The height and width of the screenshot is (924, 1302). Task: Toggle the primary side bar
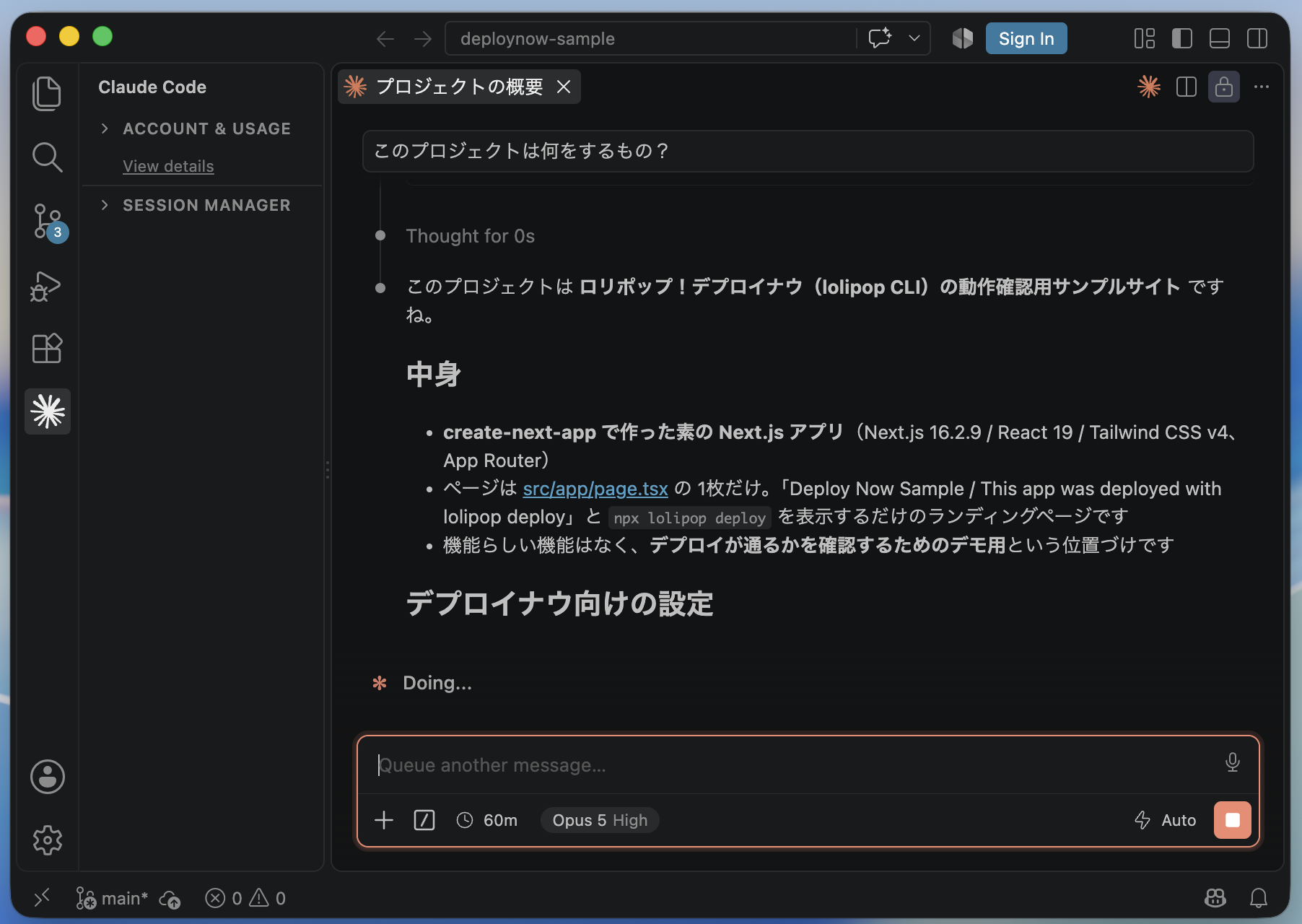tap(1182, 38)
